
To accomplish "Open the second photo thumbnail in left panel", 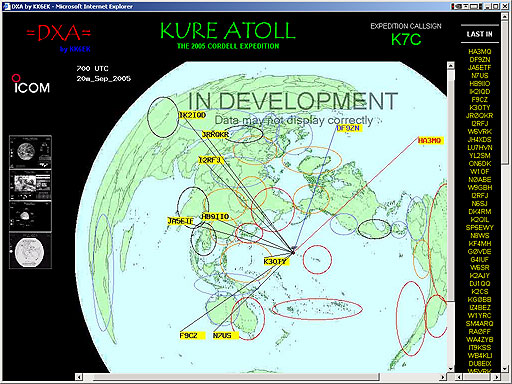I will 30,184.
